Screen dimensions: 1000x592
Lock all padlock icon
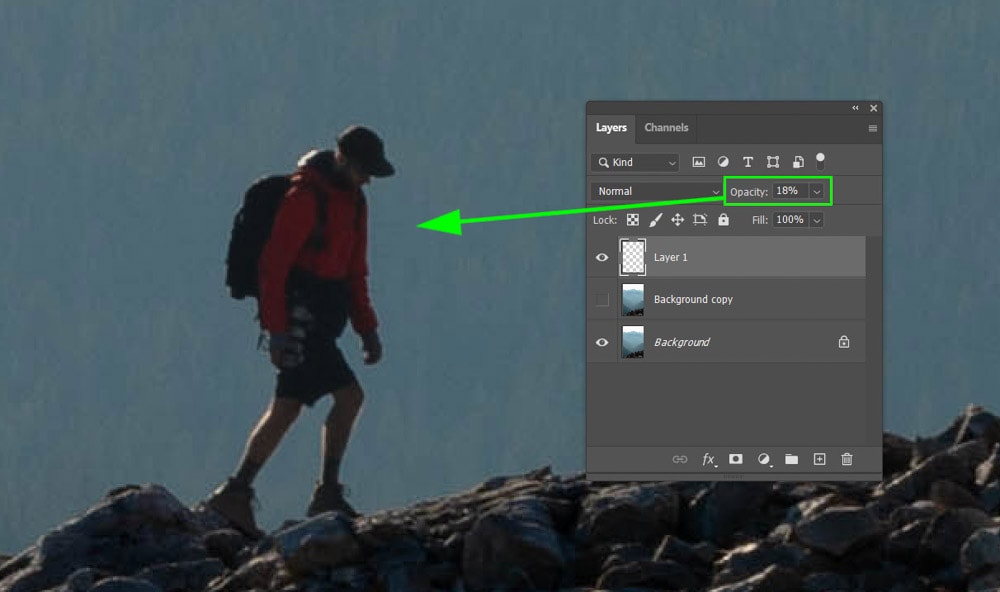[723, 219]
